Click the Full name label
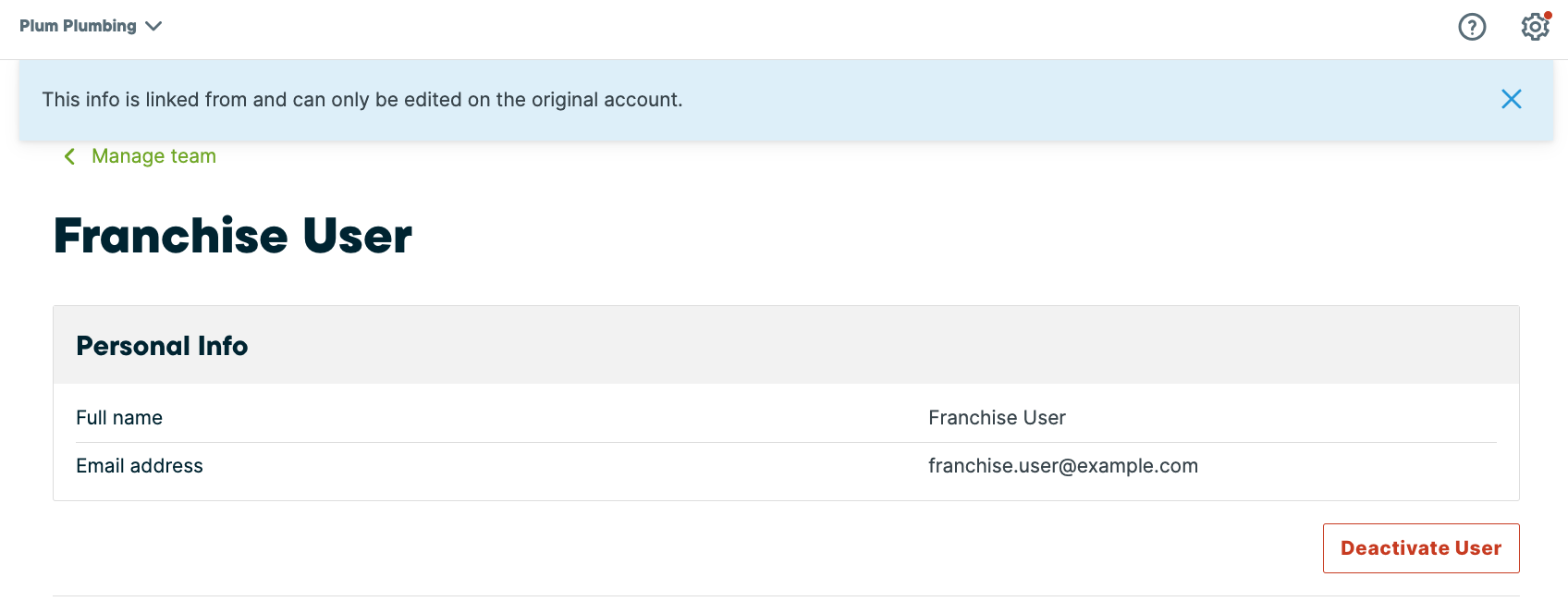Viewport: 1568px width, 614px height. [x=119, y=418]
